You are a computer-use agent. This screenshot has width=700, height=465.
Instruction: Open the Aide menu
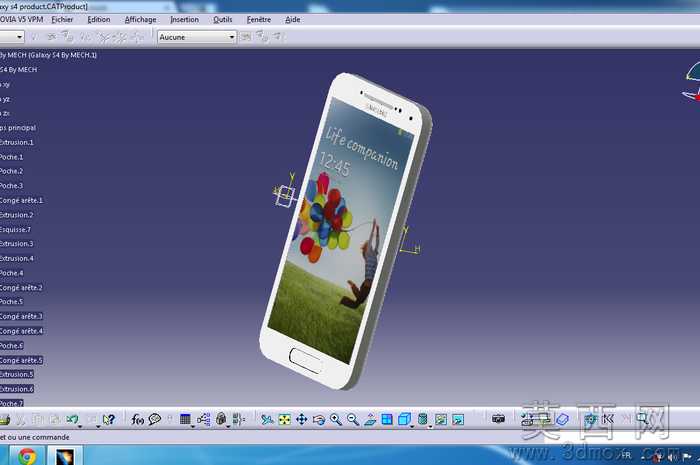pos(292,20)
